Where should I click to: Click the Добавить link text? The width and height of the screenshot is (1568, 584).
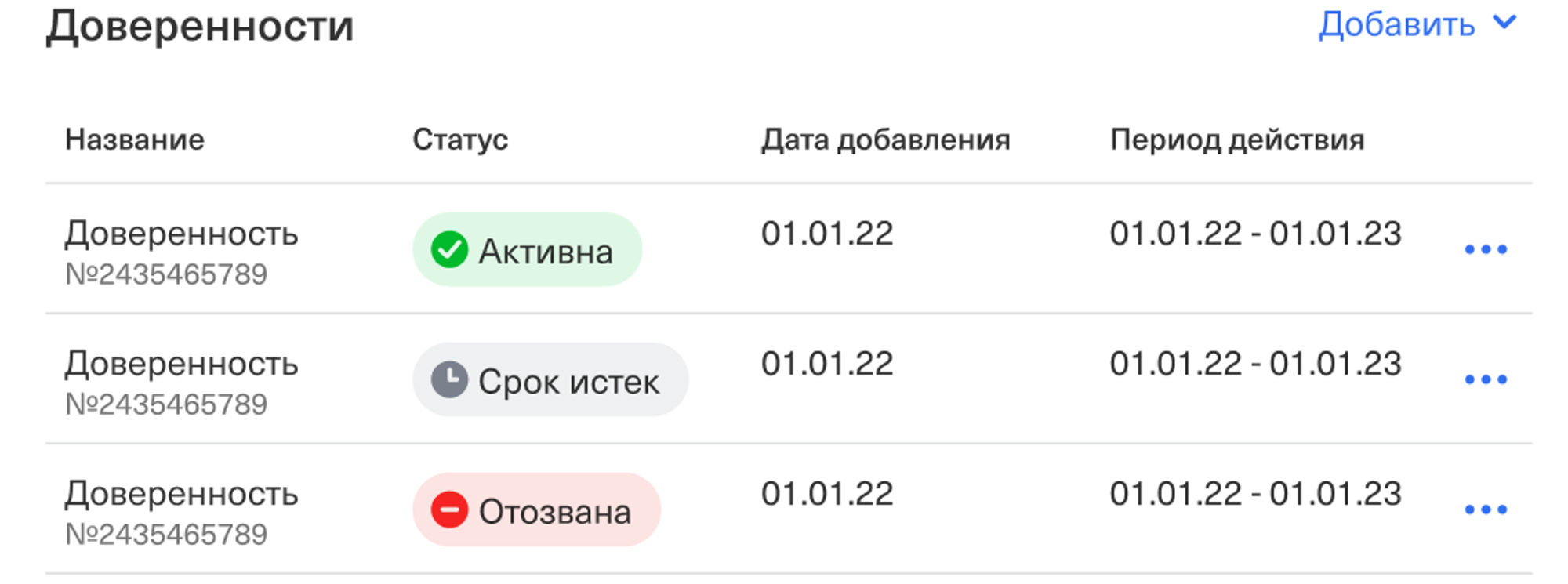tap(1396, 25)
